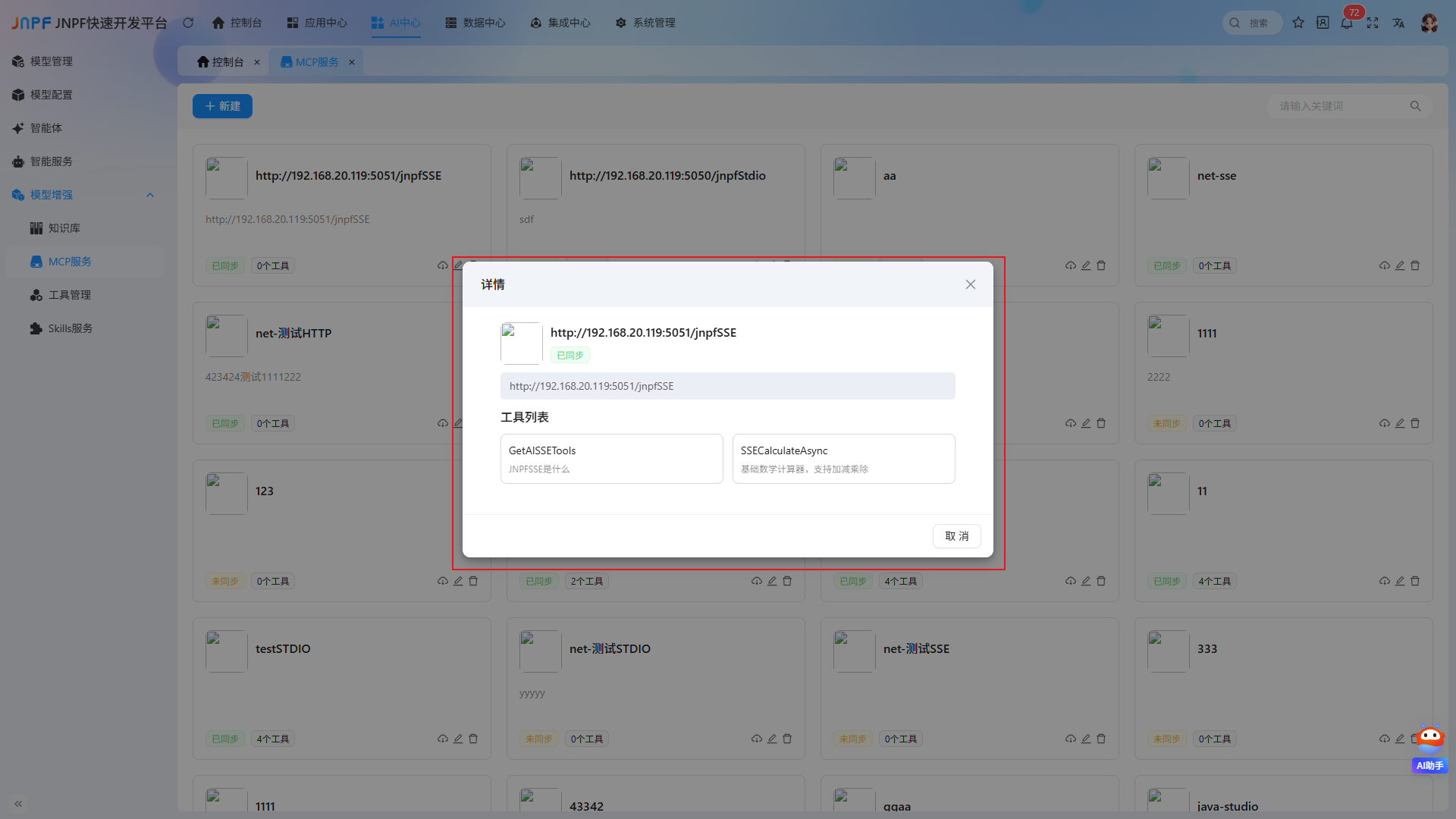
Task: Click sync icon on 123 card
Action: [x=443, y=581]
